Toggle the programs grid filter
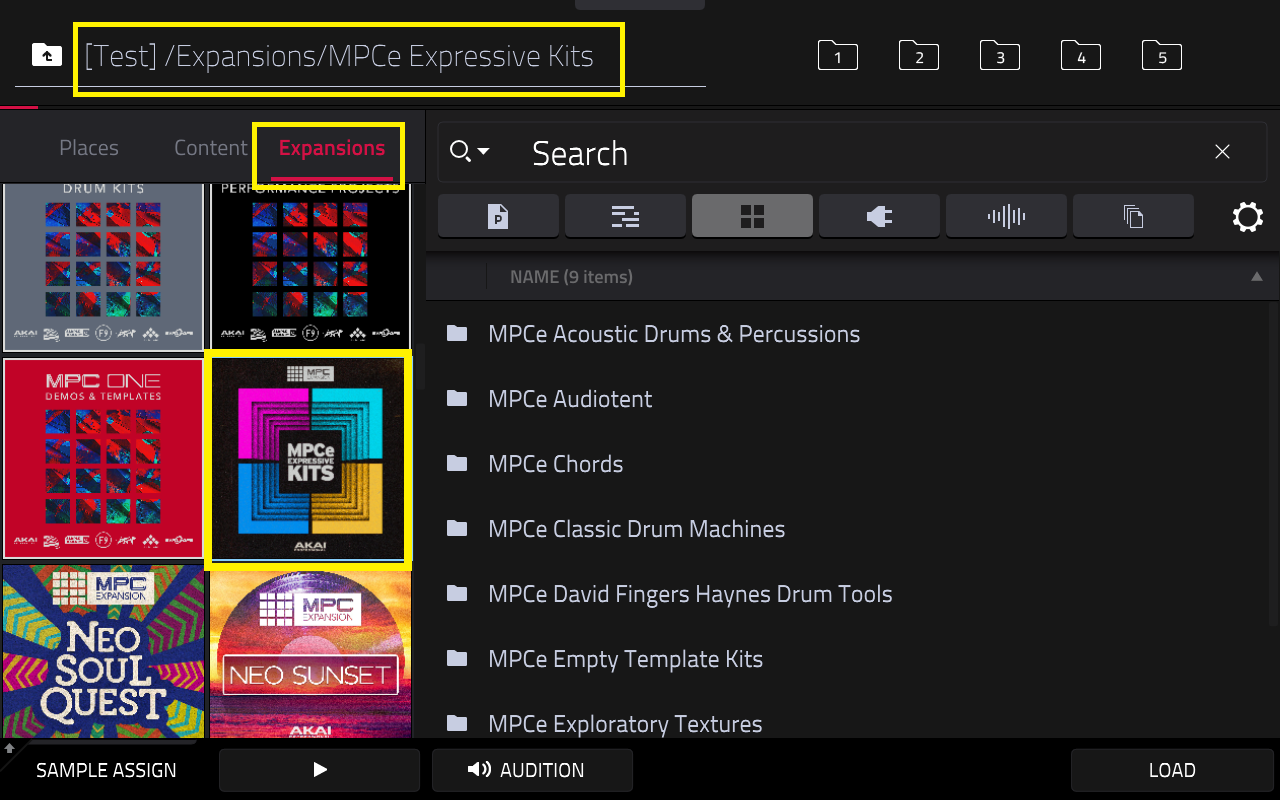 click(752, 216)
